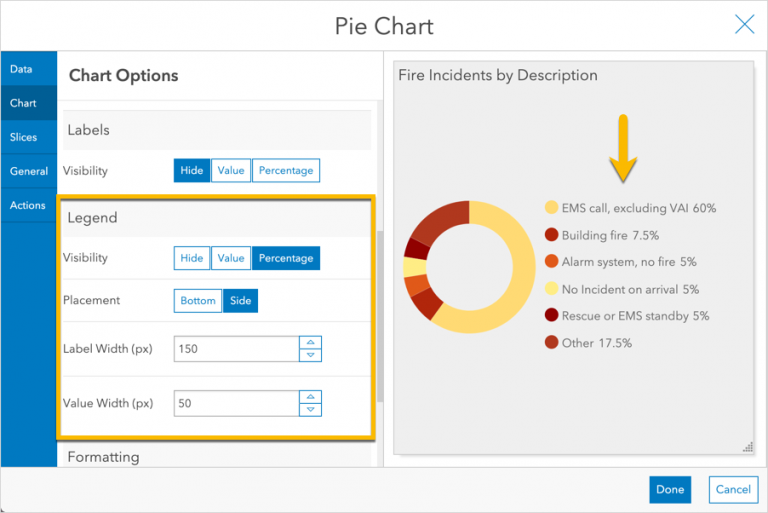
Task: Set Labels visibility to Percentage
Action: 286,171
